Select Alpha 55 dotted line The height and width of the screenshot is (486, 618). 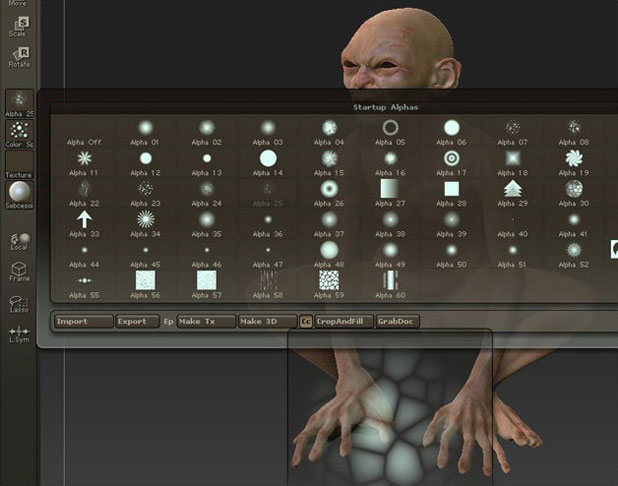[x=84, y=286]
